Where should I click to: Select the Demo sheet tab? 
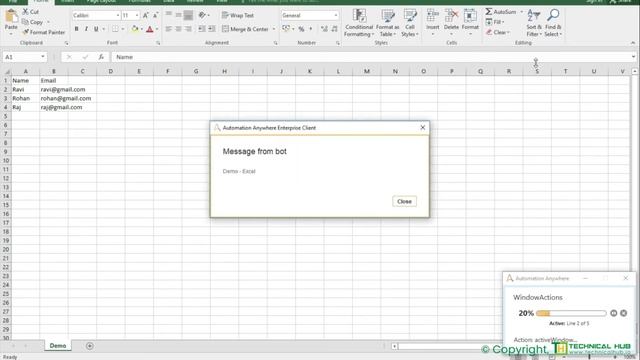58,346
